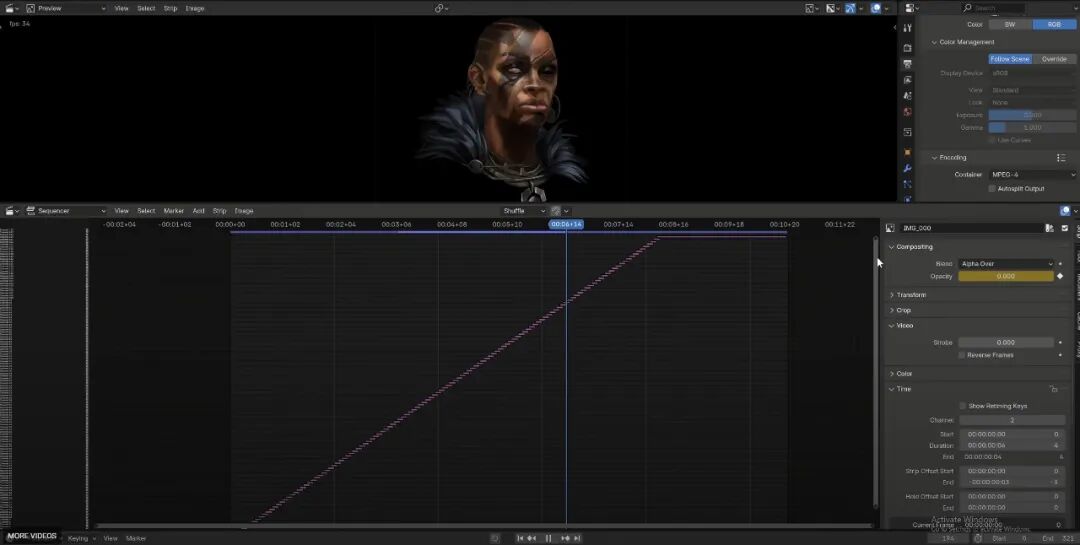
Task: Open the Render properties tab icon
Action: 908,48
